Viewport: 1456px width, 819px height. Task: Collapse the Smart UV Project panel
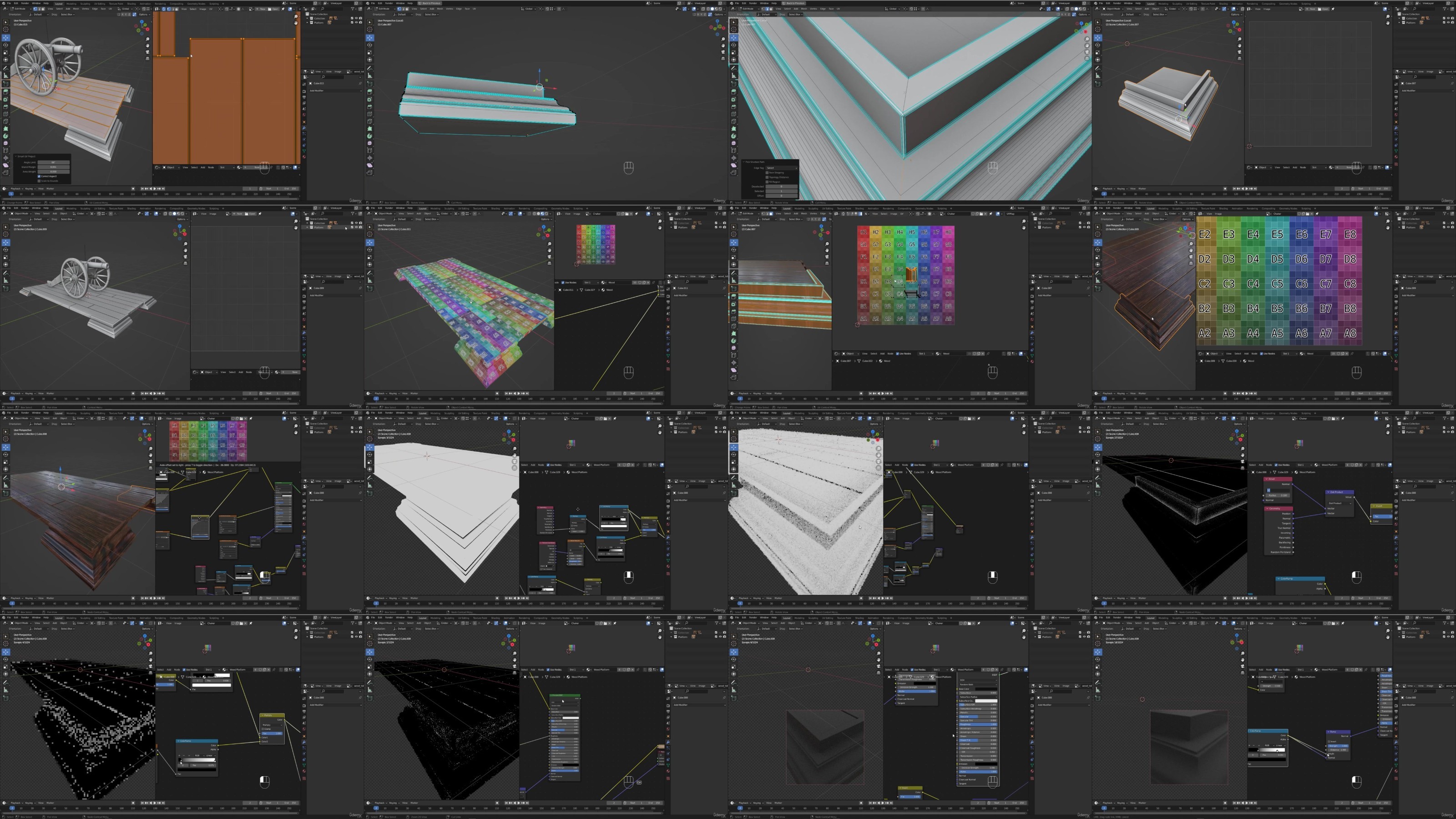coord(16,157)
